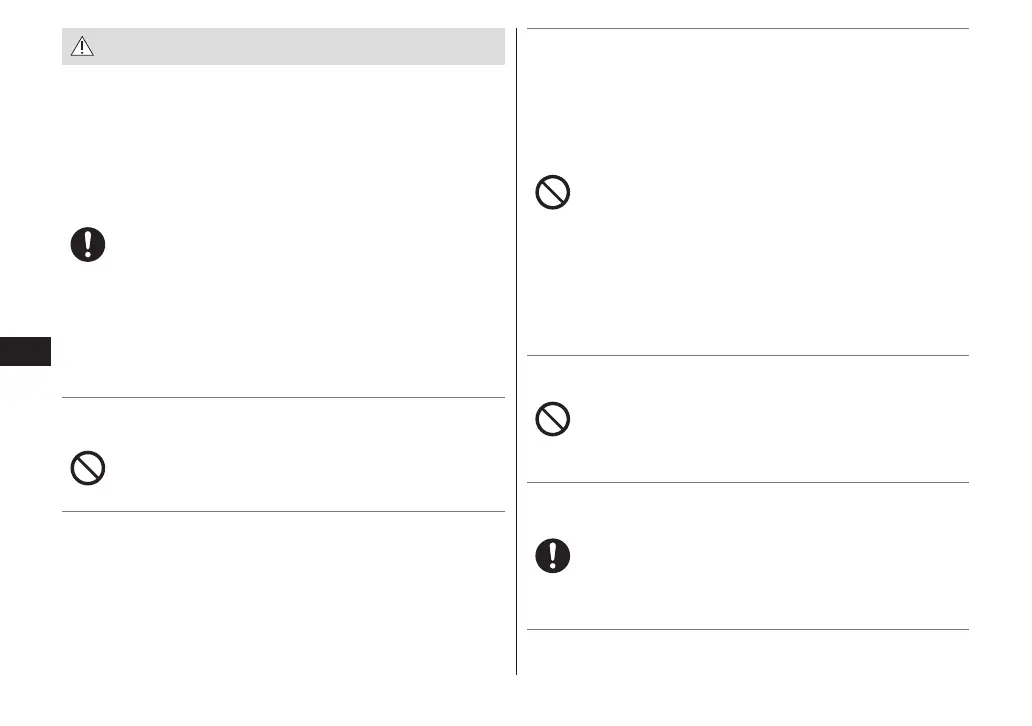Select the black tab on left edge
1032x726 pixels.
pyautogui.click(x=25, y=351)
